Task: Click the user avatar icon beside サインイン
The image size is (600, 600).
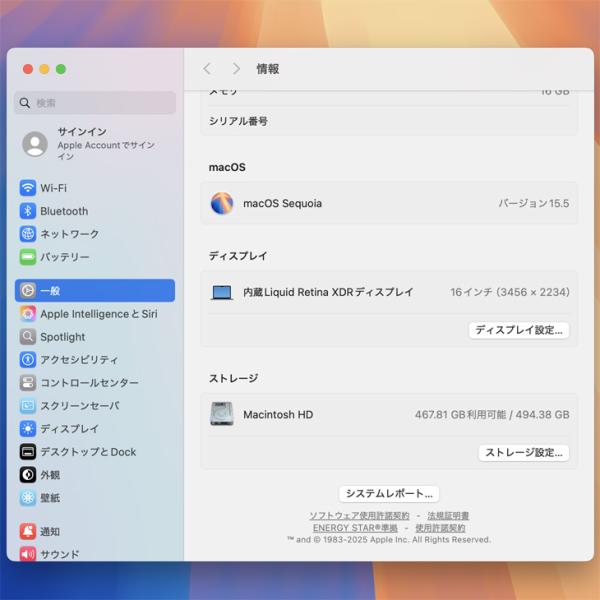Action: 35,144
